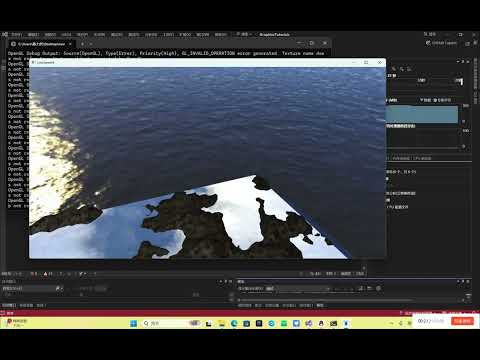
Task: Open the QQ penguin icon on the taskbar
Action: point(321,323)
